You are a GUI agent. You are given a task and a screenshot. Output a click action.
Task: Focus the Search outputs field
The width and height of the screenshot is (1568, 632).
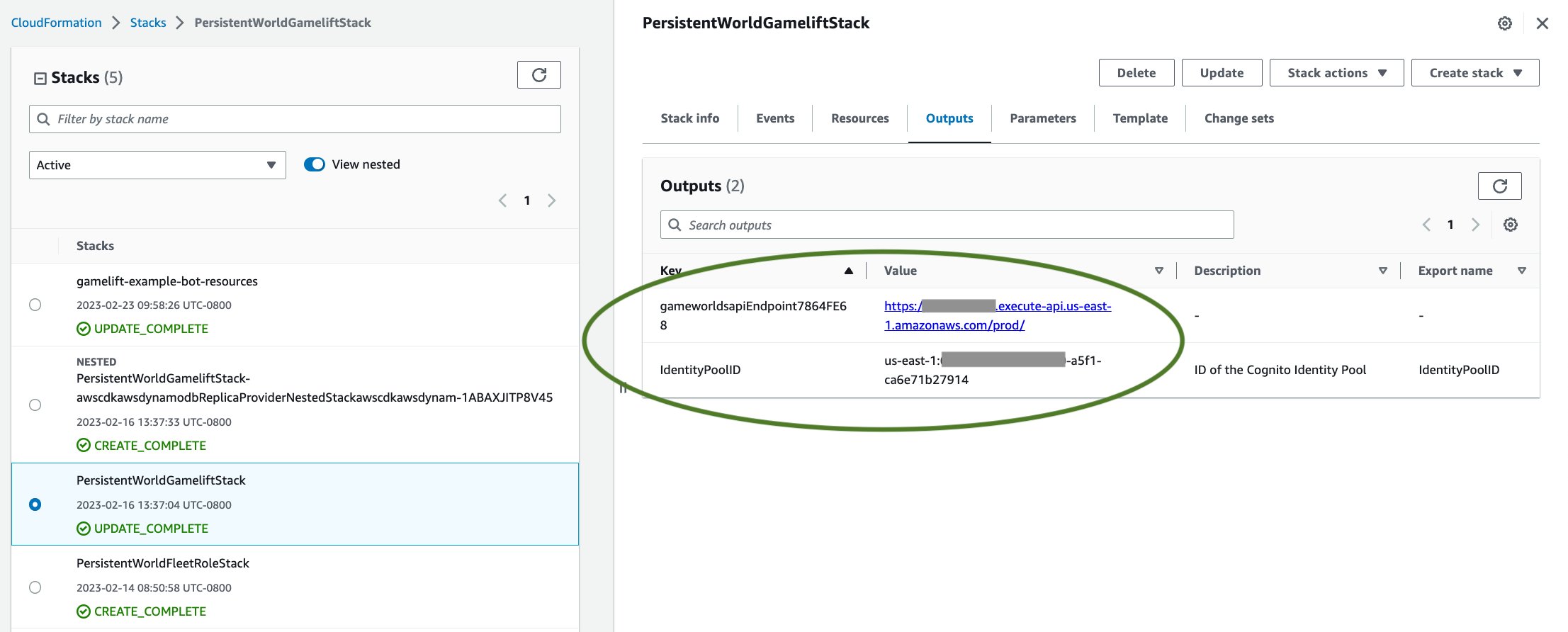[x=947, y=225]
